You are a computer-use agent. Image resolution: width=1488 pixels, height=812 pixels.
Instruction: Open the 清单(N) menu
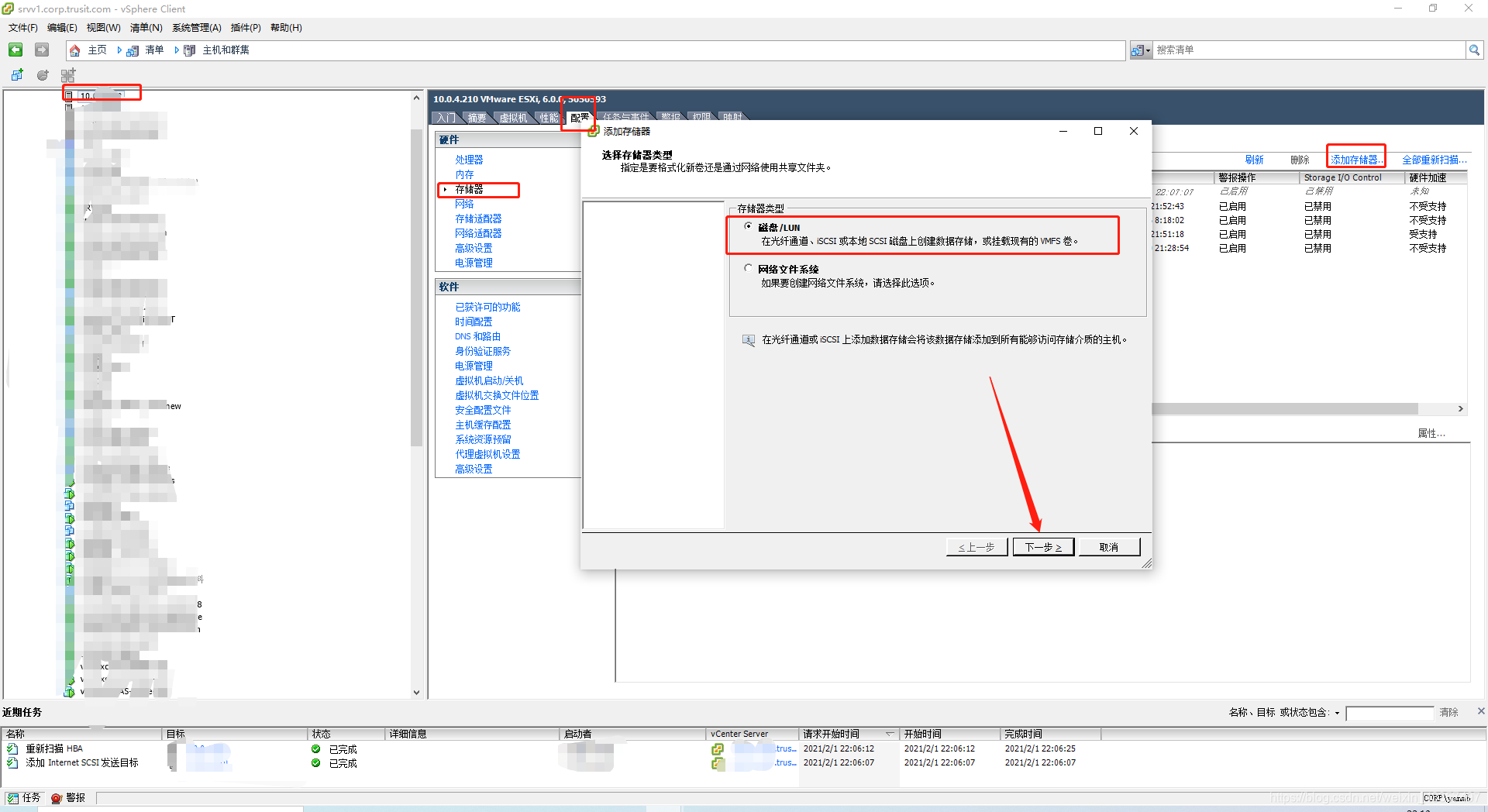coord(146,28)
